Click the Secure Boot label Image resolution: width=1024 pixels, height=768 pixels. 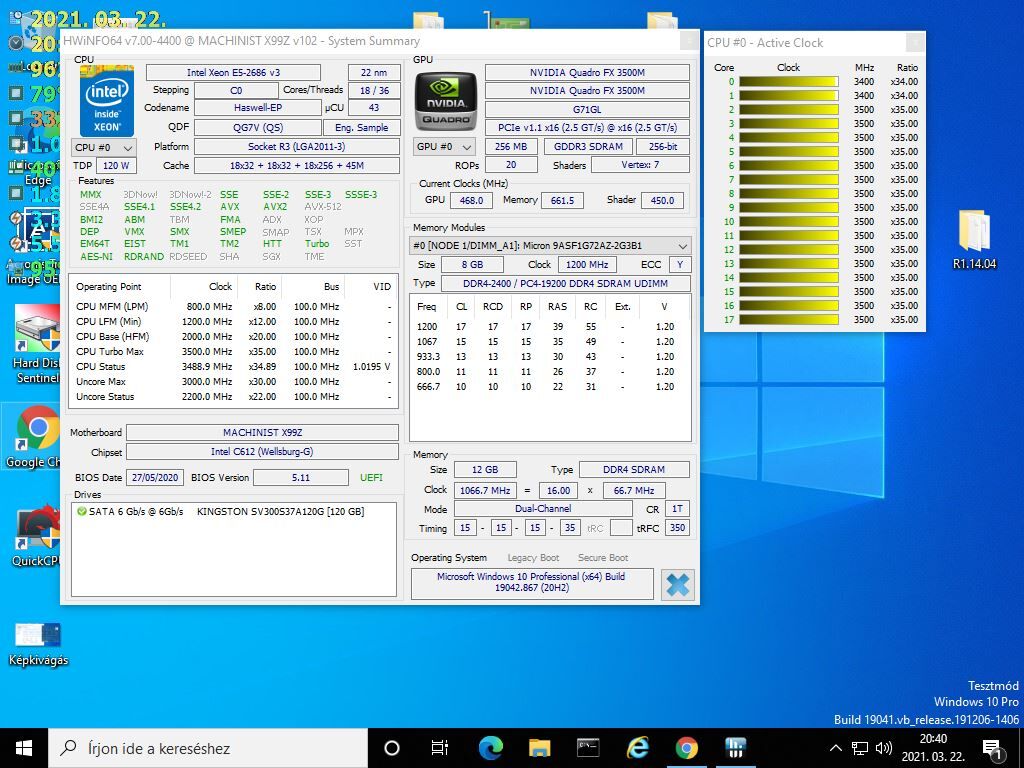[603, 558]
